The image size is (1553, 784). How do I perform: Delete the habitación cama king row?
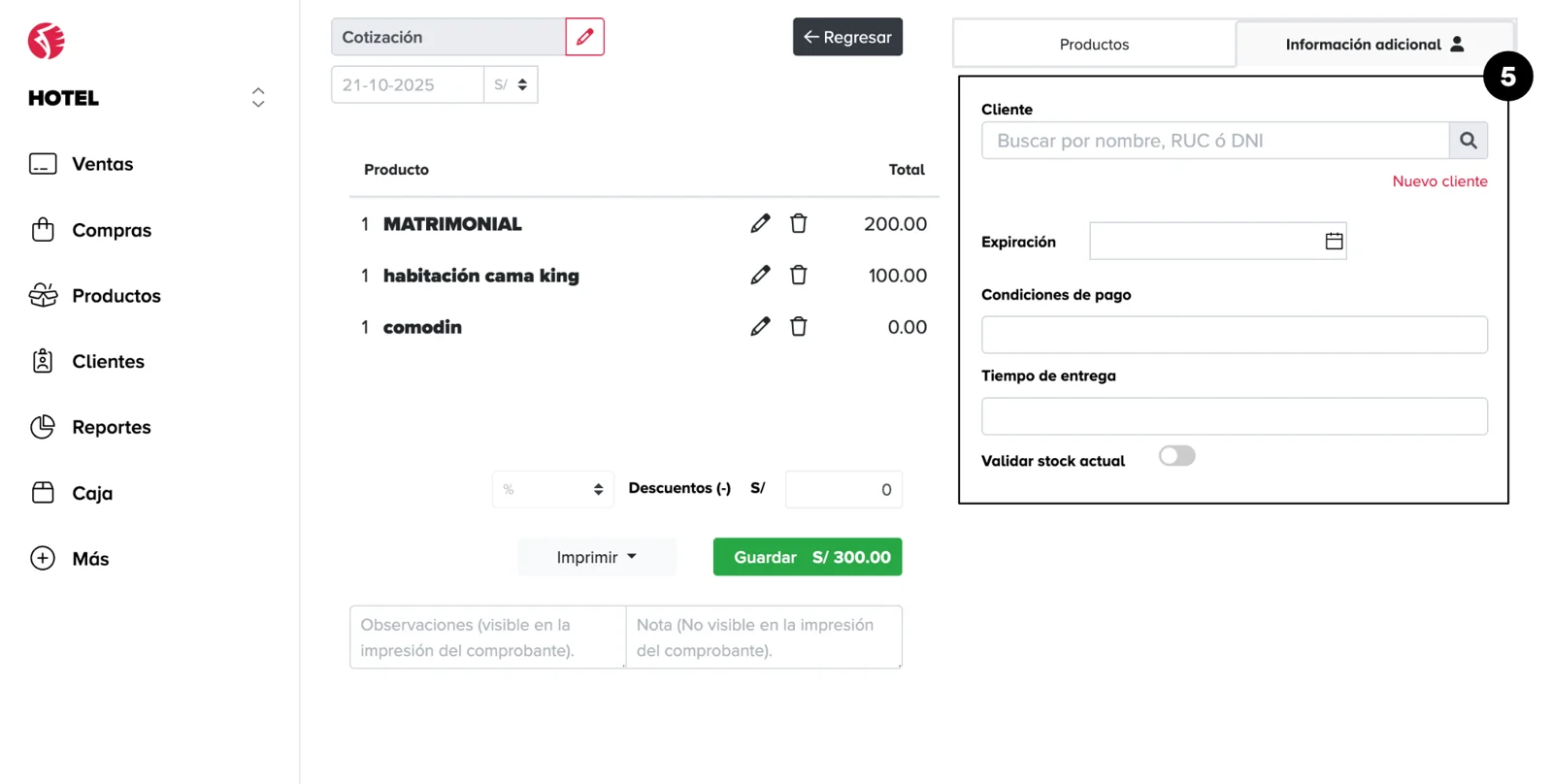click(798, 276)
